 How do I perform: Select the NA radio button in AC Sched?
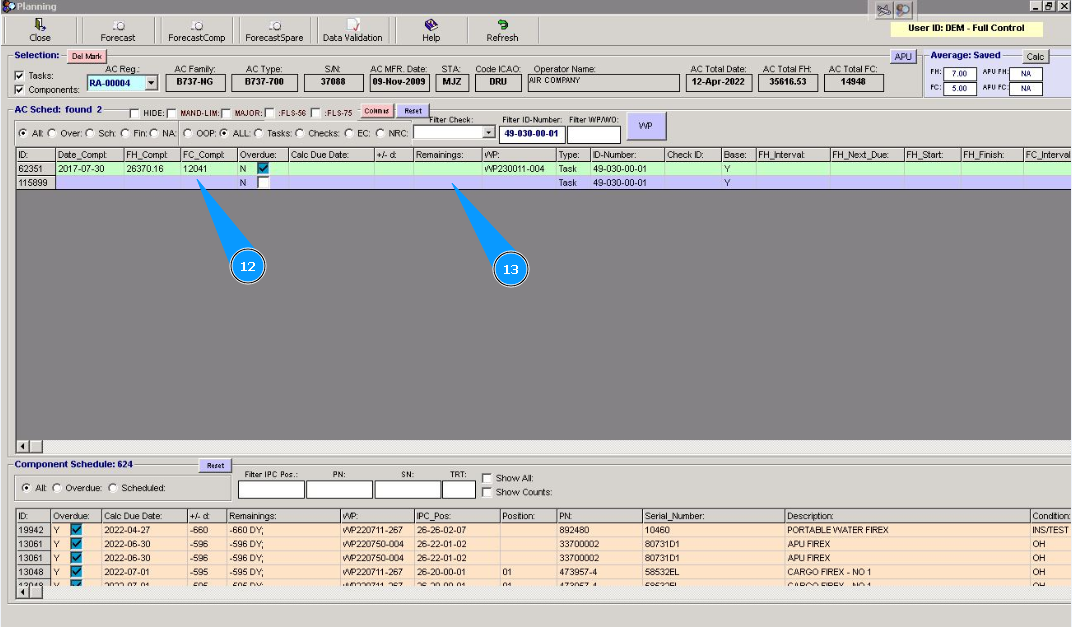point(155,133)
